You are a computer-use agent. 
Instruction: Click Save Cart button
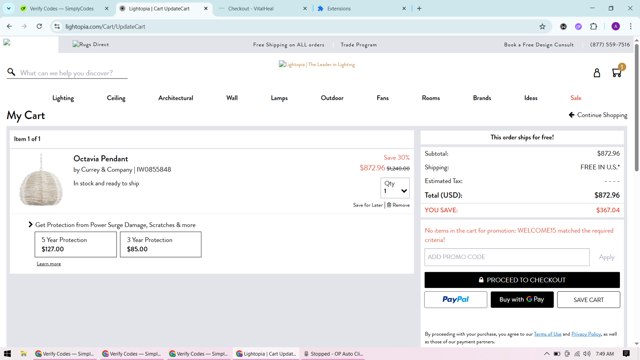589,300
